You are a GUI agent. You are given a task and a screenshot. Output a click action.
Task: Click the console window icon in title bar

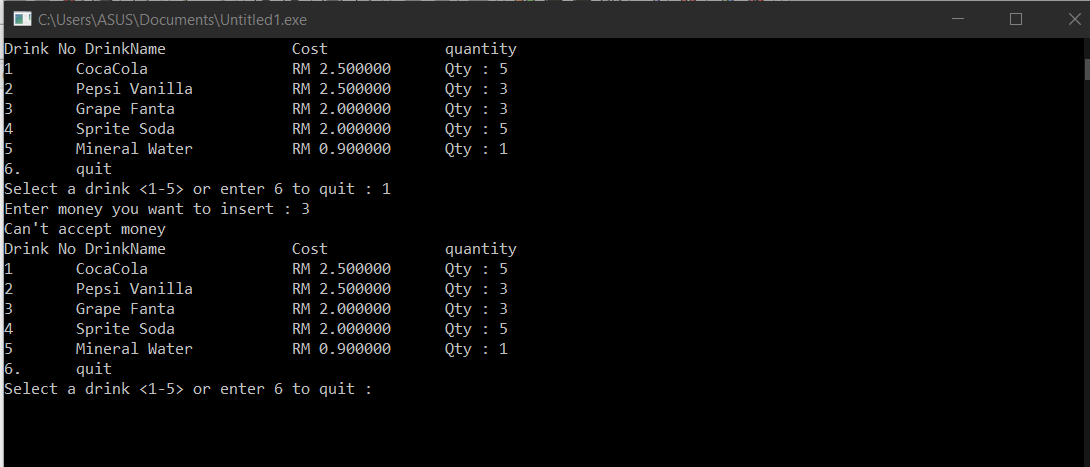click(x=22, y=19)
